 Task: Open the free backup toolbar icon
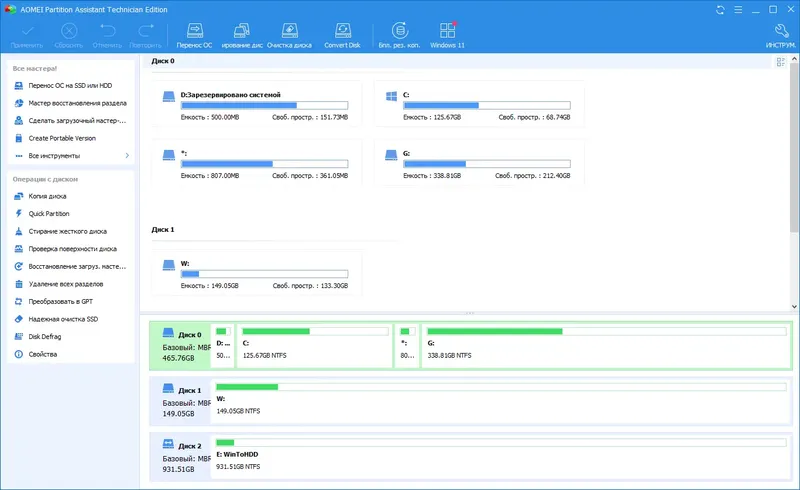pyautogui.click(x=399, y=31)
